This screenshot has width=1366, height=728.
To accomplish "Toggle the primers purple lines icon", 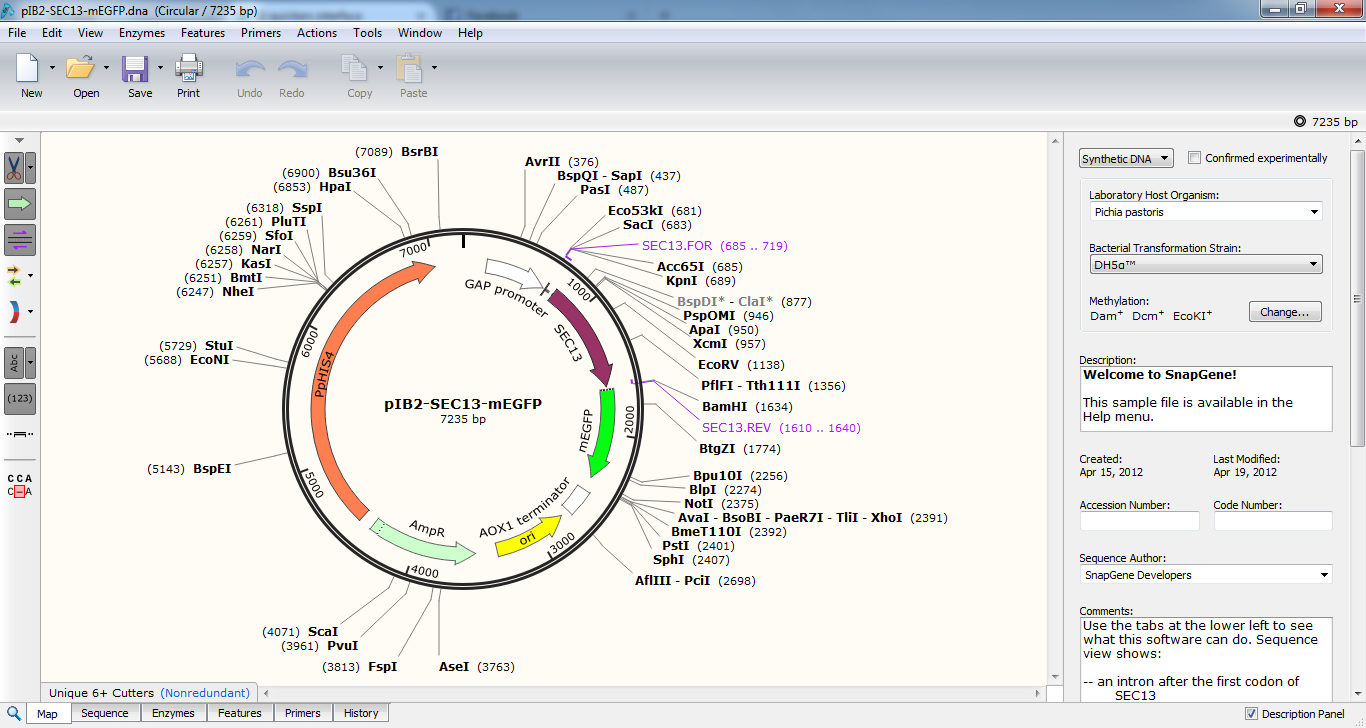I will tap(20, 240).
